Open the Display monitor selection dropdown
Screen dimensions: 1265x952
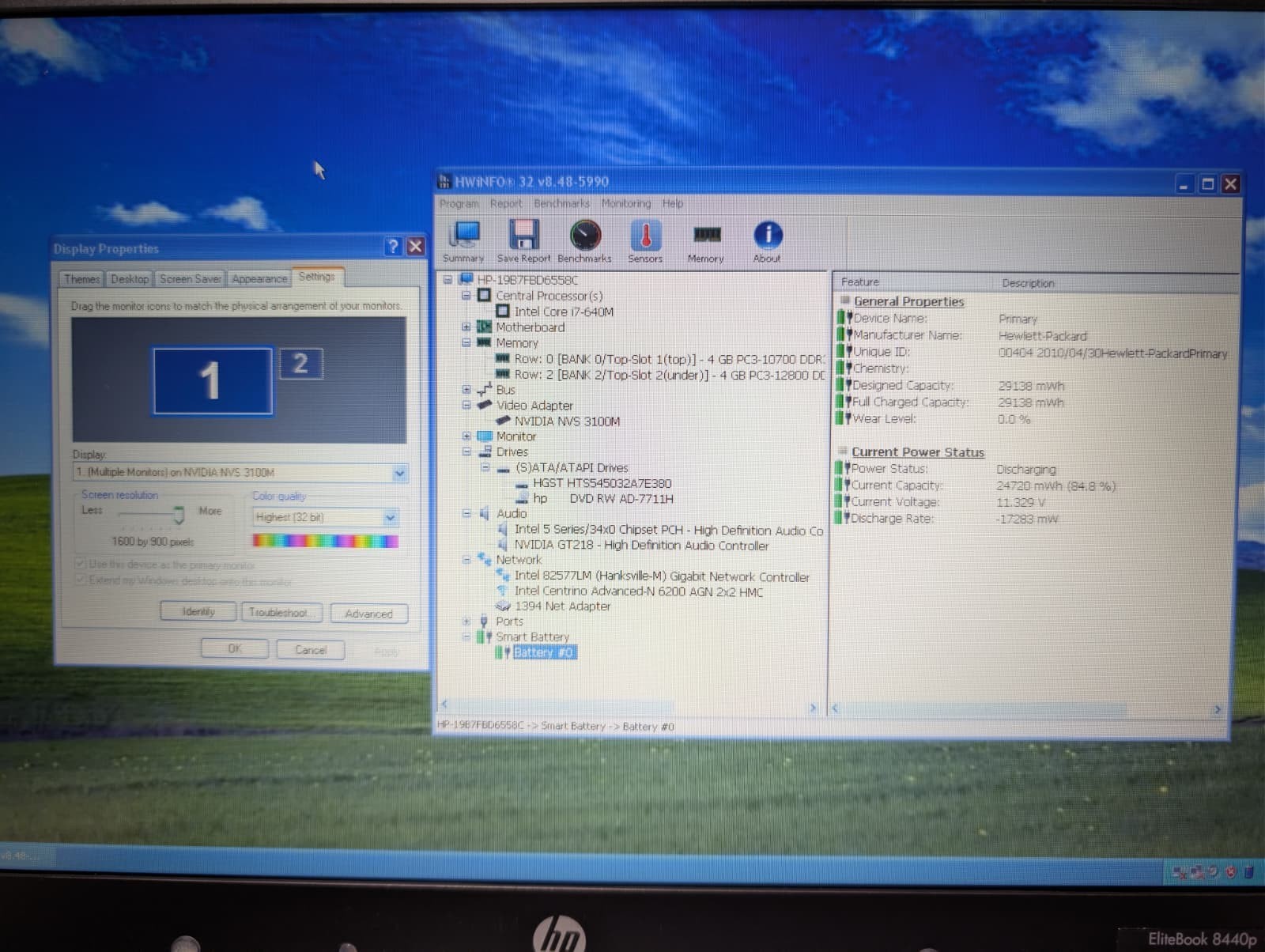coord(399,473)
